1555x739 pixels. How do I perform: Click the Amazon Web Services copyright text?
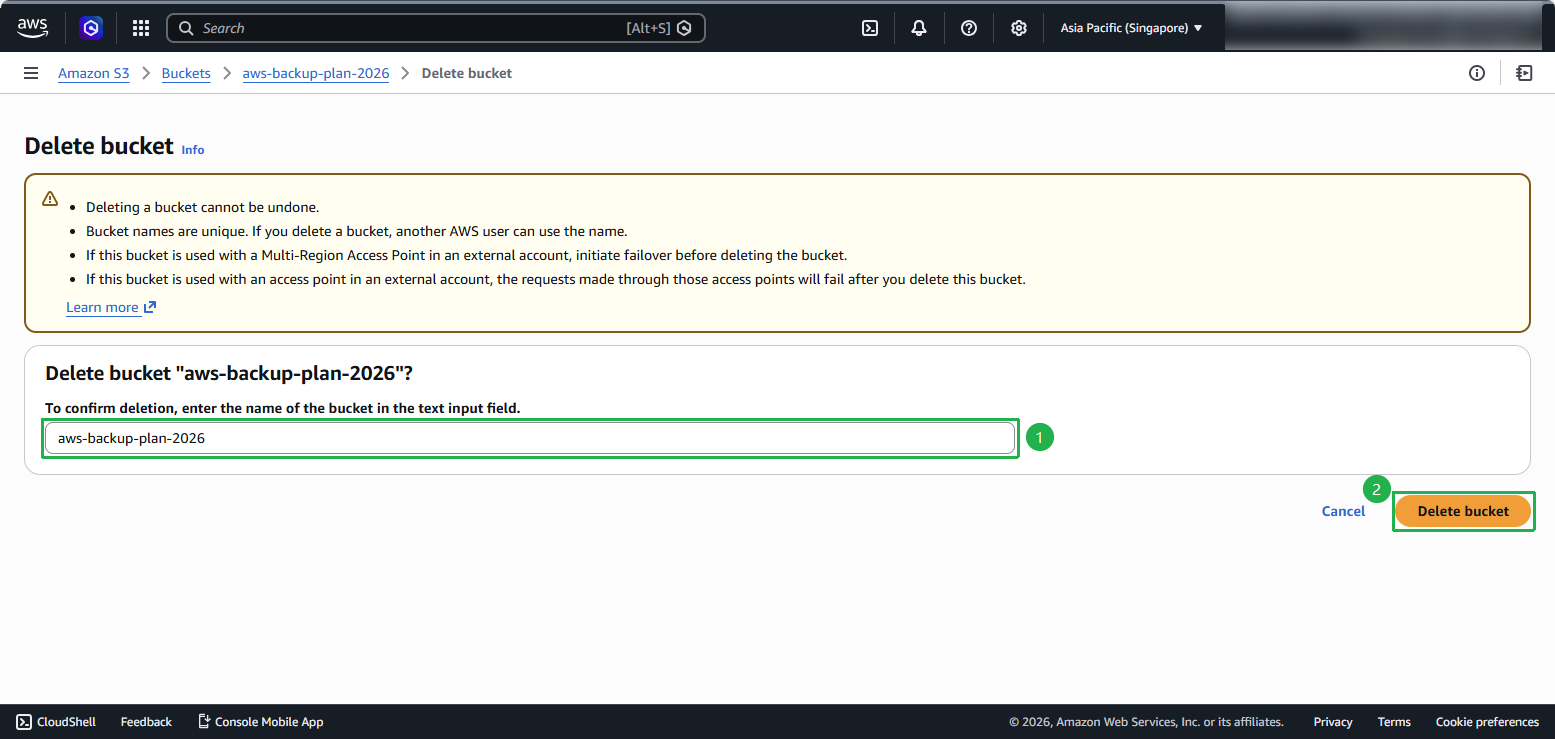point(1146,722)
